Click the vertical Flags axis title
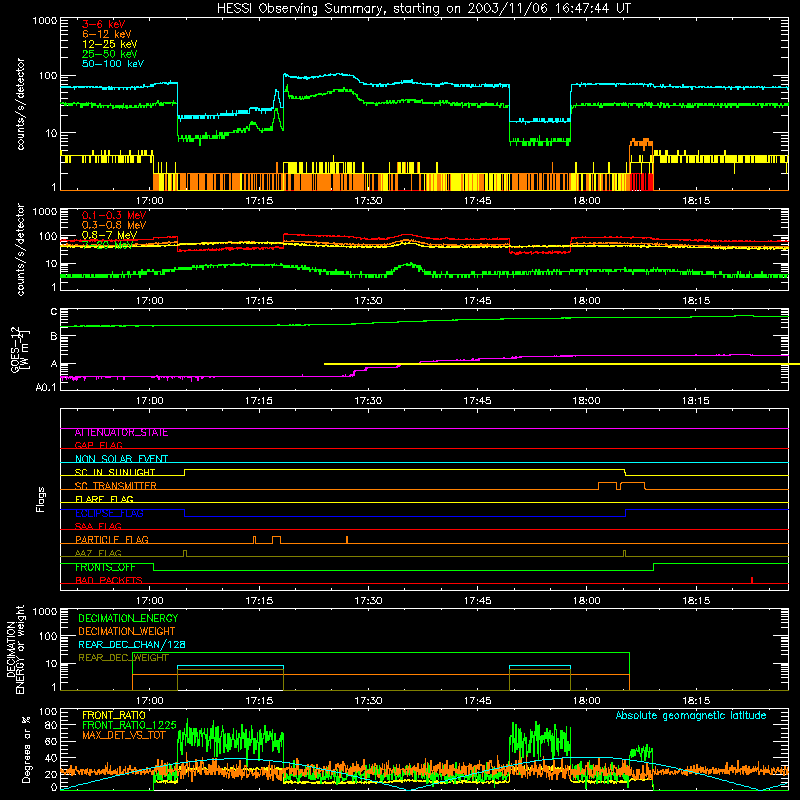Screen dimensions: 800x800 point(41,500)
